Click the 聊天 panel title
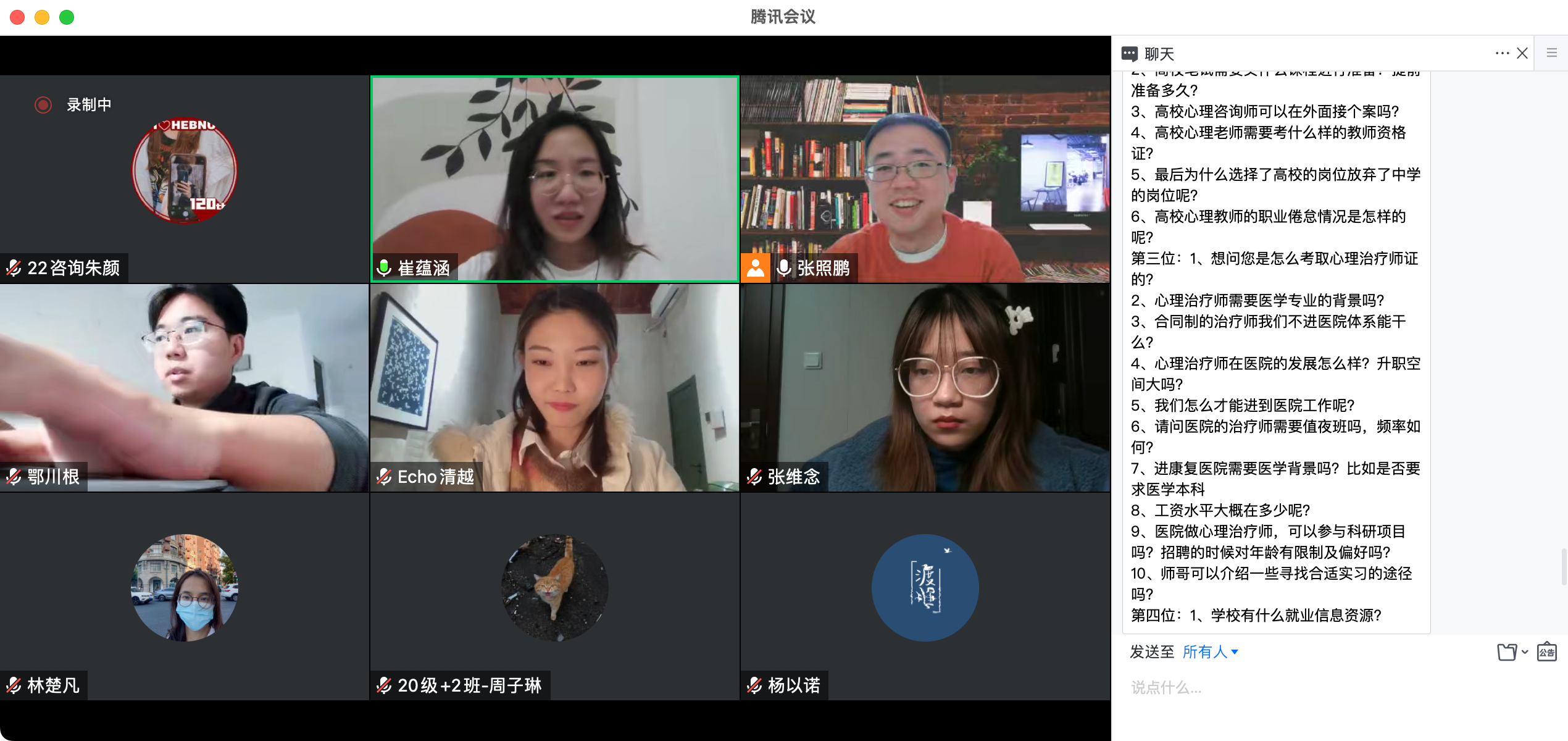Viewport: 1568px width, 741px height. coord(1159,54)
